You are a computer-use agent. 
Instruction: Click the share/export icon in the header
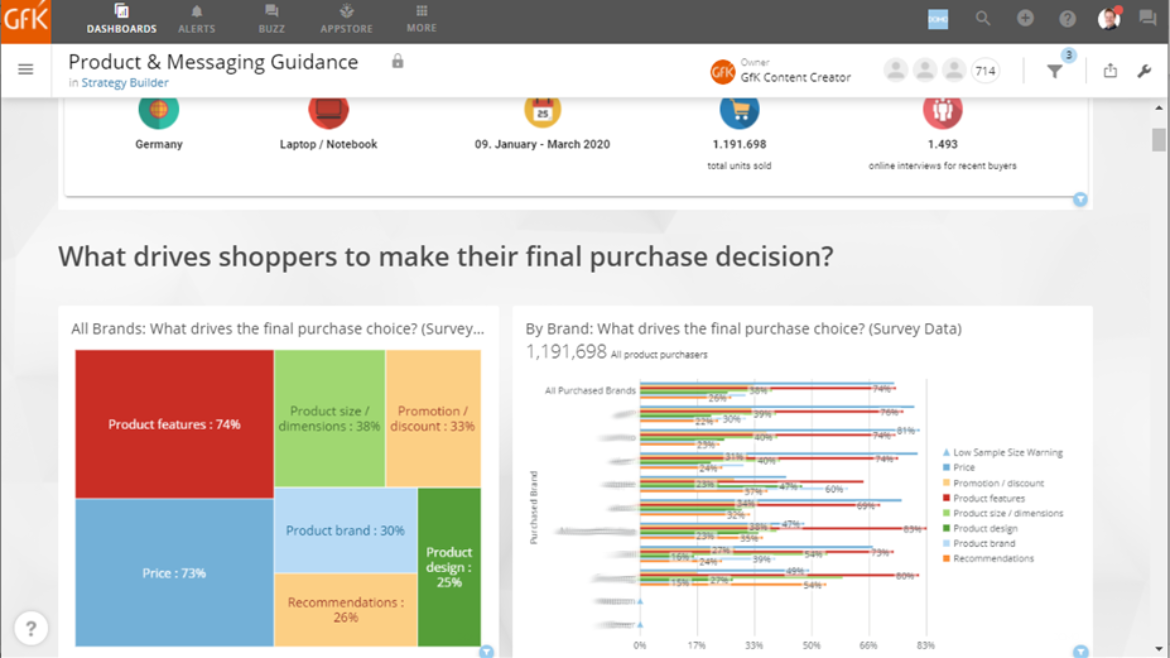pos(1110,70)
